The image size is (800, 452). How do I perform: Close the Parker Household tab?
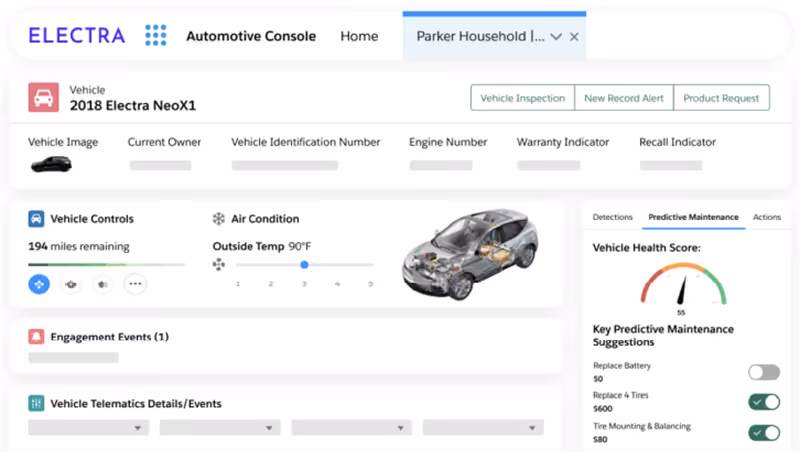tap(574, 37)
